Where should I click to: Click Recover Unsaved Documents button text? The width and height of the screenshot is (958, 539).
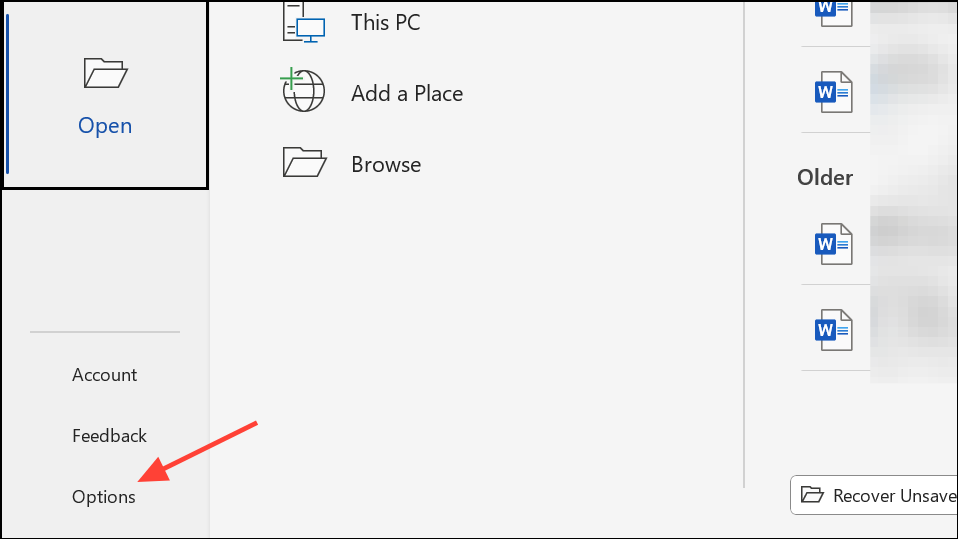pos(894,496)
